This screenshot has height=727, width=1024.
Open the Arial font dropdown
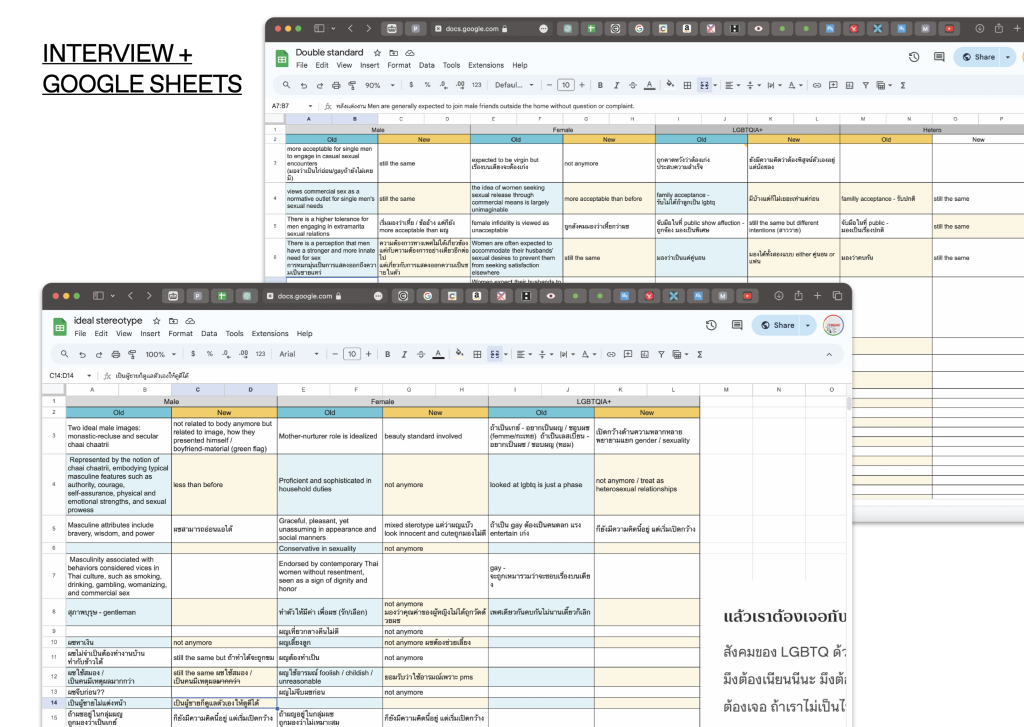point(299,354)
